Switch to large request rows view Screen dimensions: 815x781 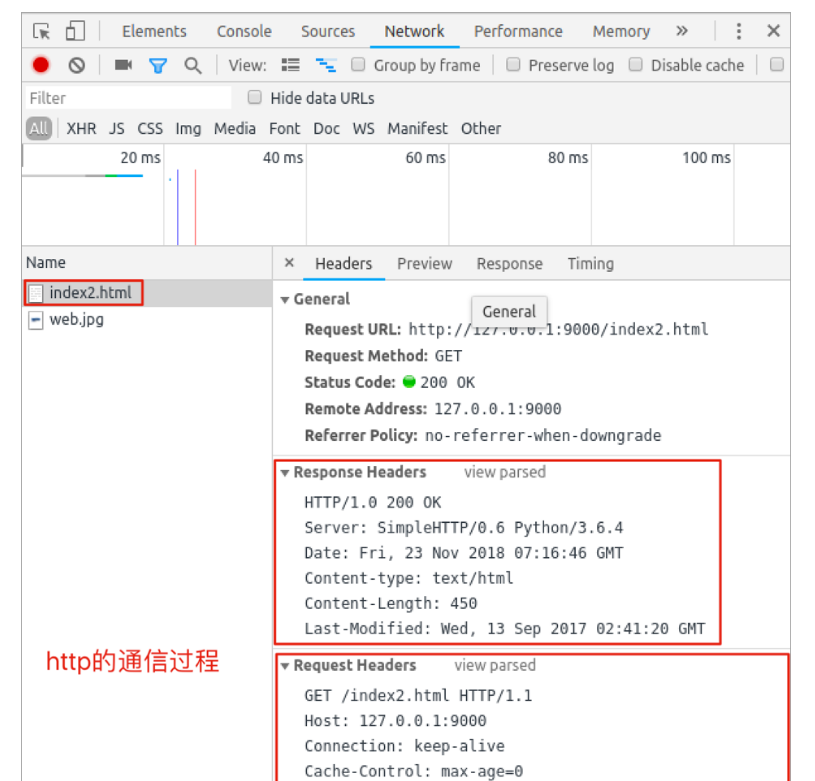click(x=291, y=65)
